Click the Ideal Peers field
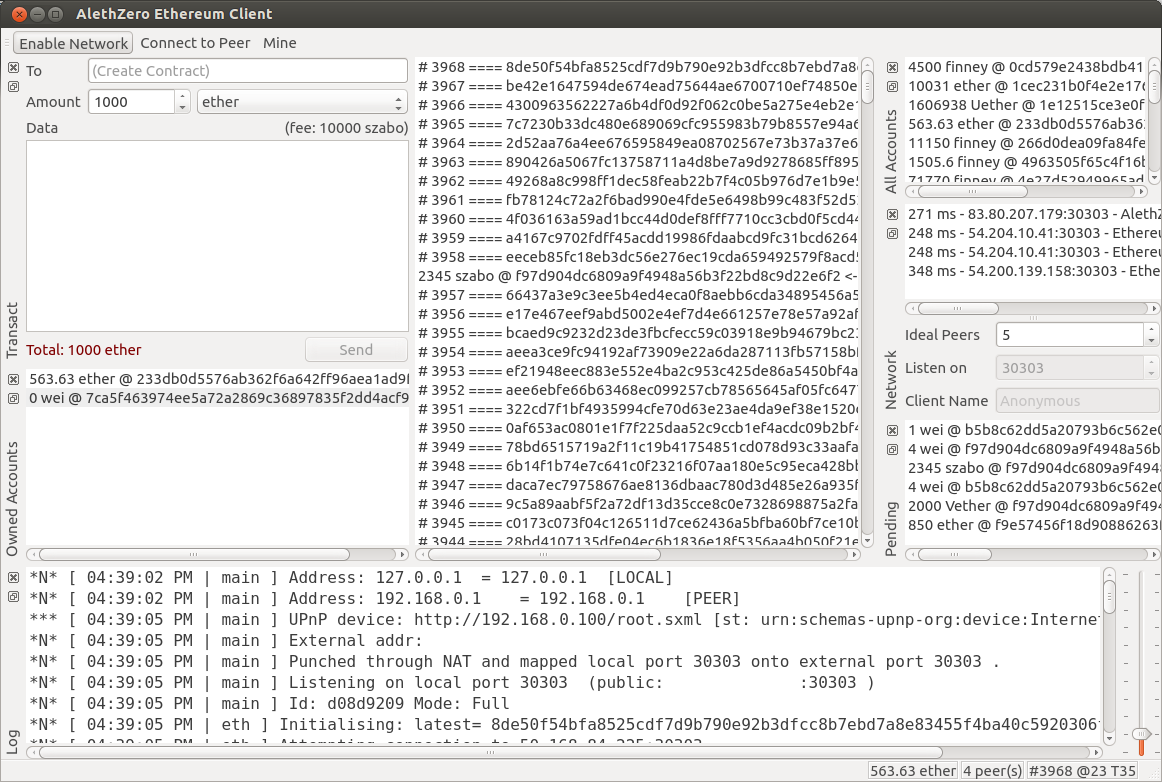 point(1070,334)
